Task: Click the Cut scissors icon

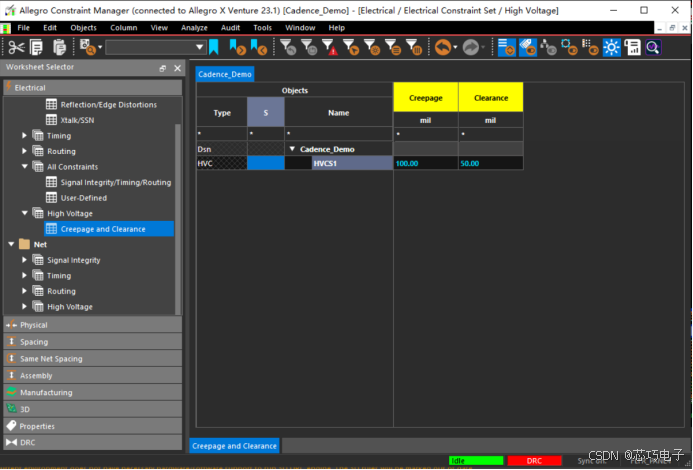Action: [x=16, y=47]
